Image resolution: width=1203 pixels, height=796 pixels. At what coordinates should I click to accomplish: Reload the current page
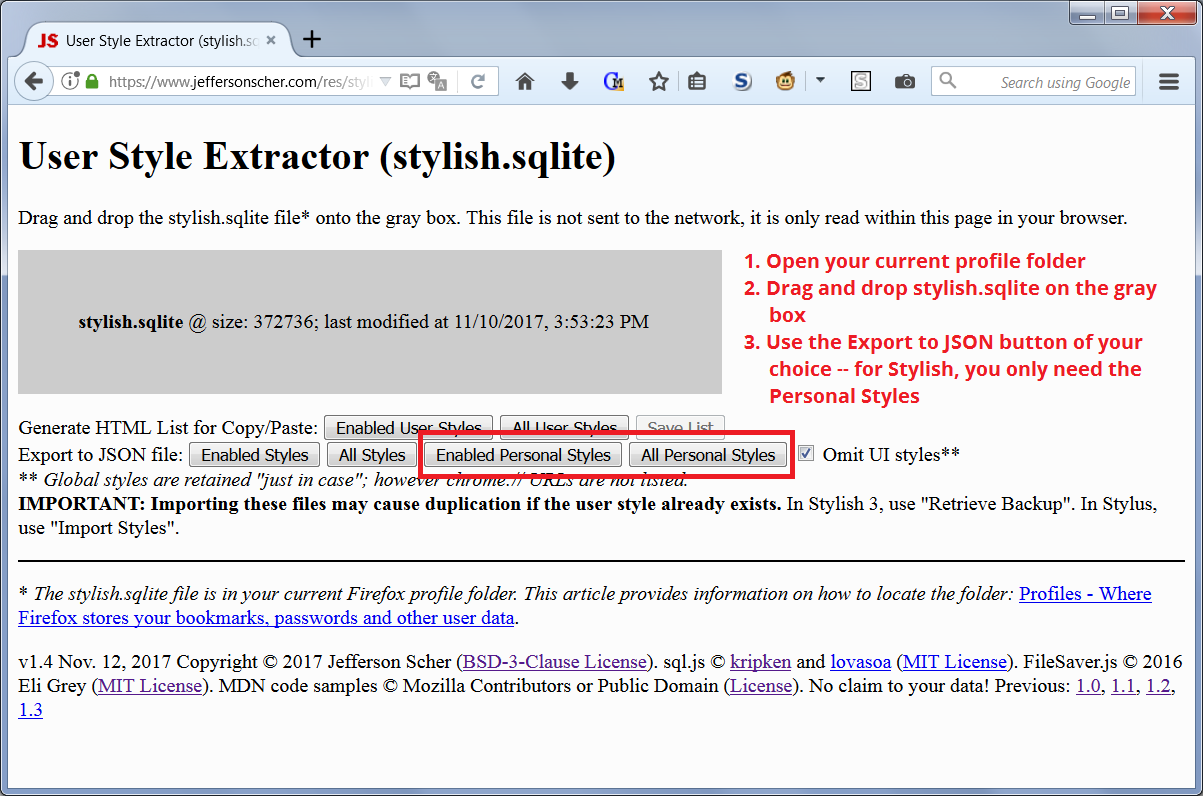click(x=478, y=82)
